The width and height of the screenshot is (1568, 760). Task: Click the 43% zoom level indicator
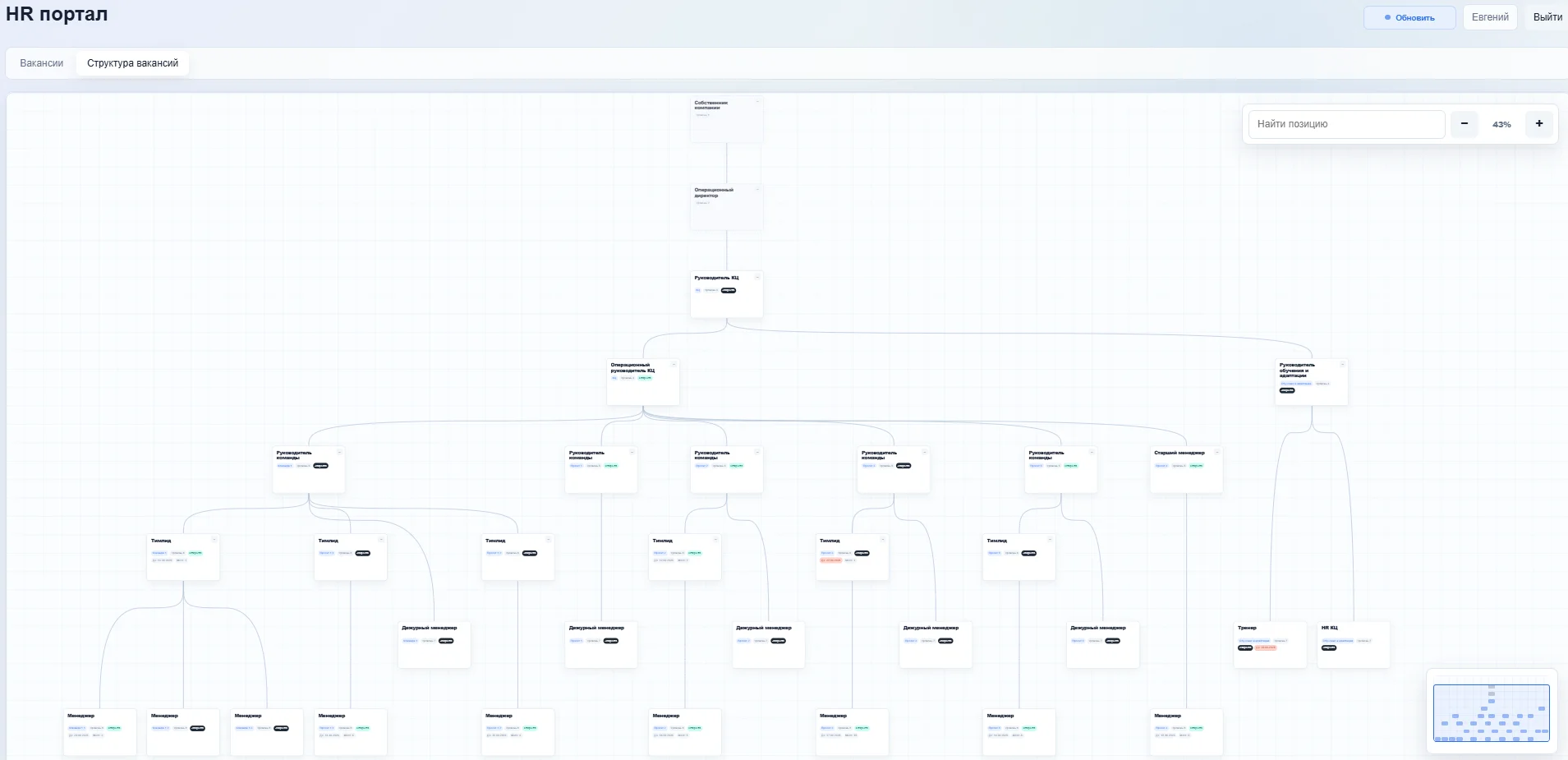tap(1501, 124)
